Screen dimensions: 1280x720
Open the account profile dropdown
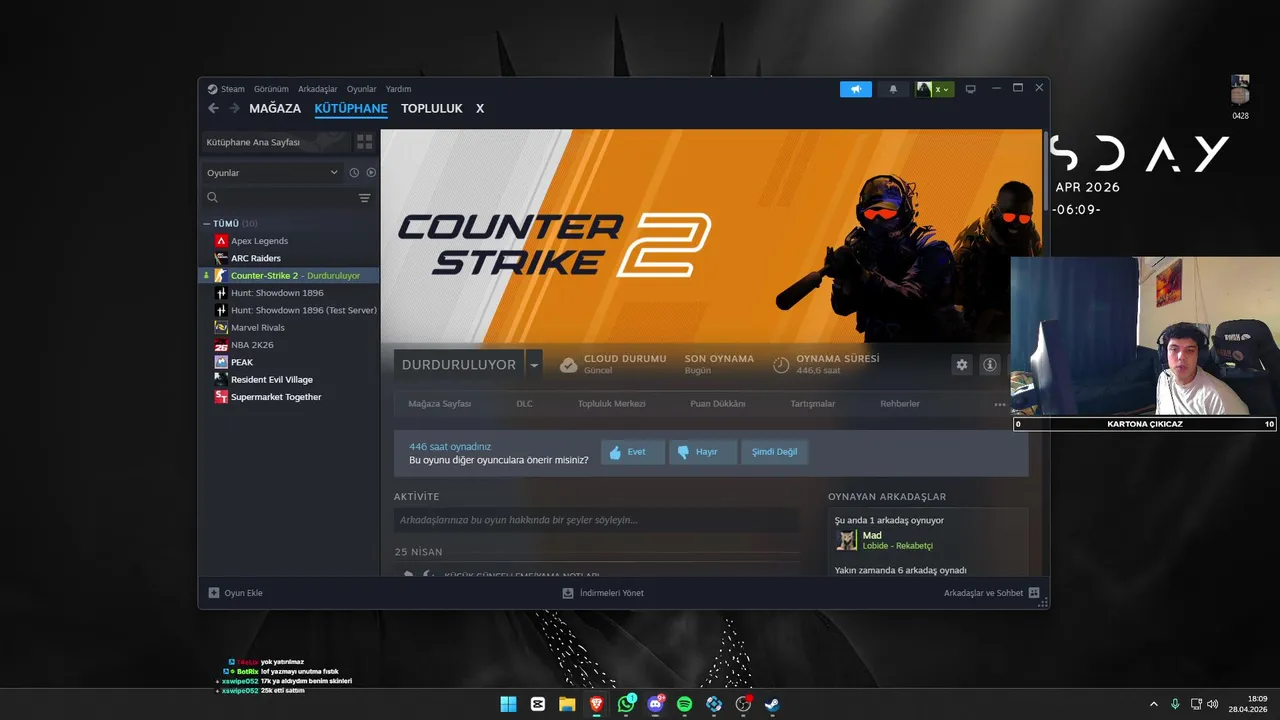(934, 89)
